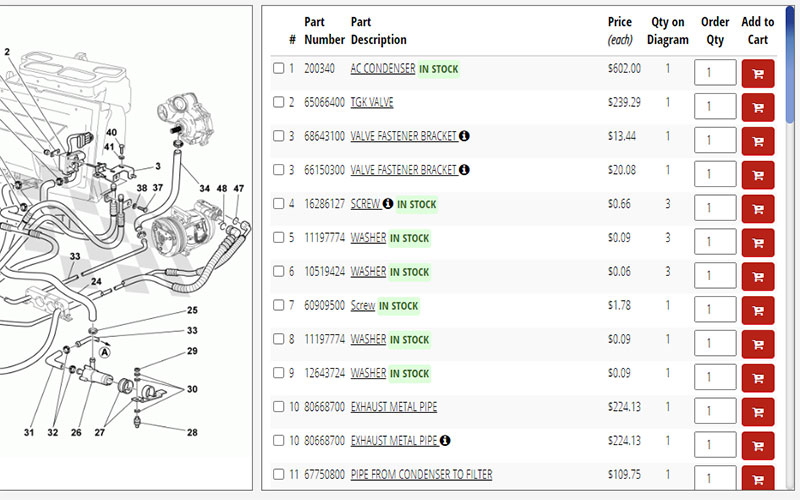
Task: Select the TGK Valve checkbox
Action: (x=279, y=102)
